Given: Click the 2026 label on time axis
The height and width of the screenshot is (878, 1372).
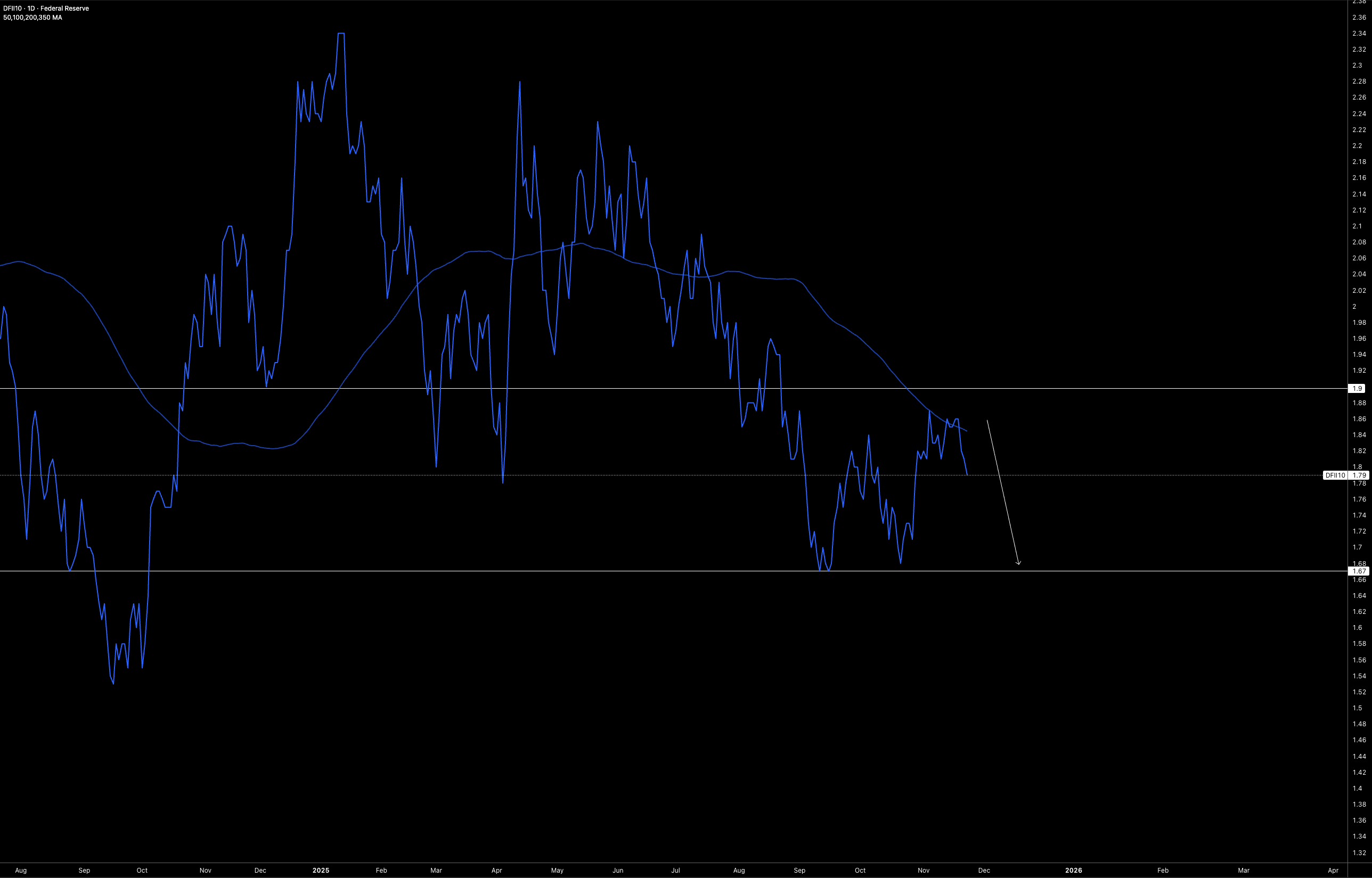Looking at the screenshot, I should tap(1073, 870).
